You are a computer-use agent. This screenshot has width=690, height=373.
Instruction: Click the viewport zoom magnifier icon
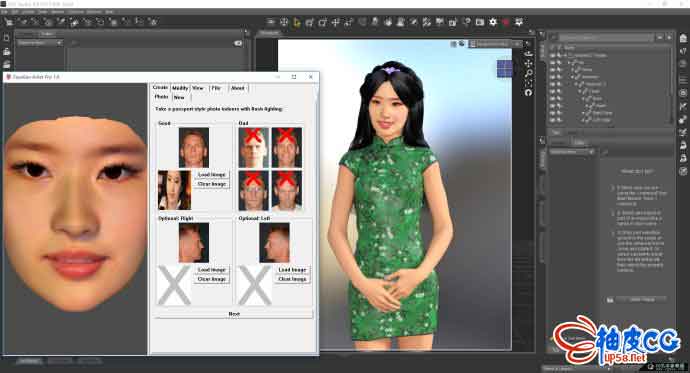529,73
